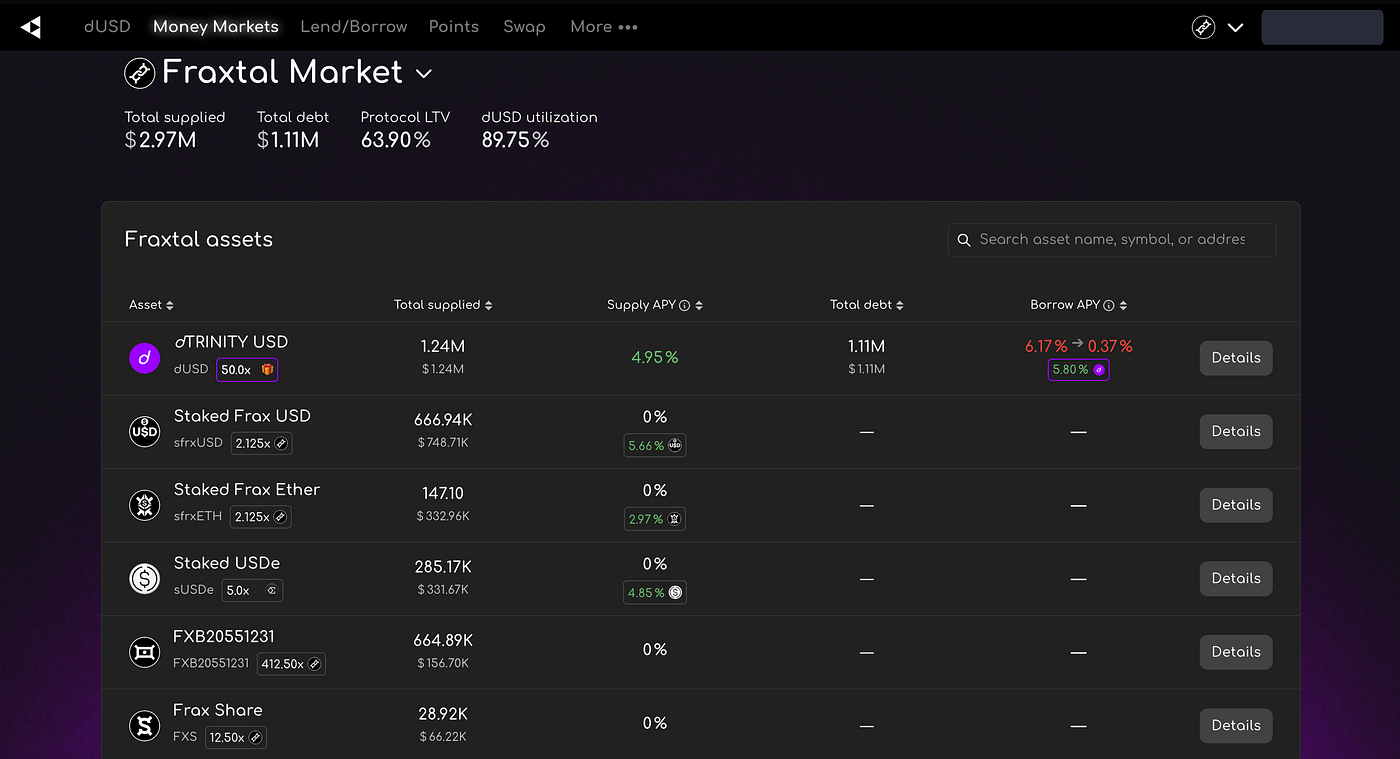Click the 666.94K supplied amount
Image resolution: width=1400 pixels, height=759 pixels.
443,420
